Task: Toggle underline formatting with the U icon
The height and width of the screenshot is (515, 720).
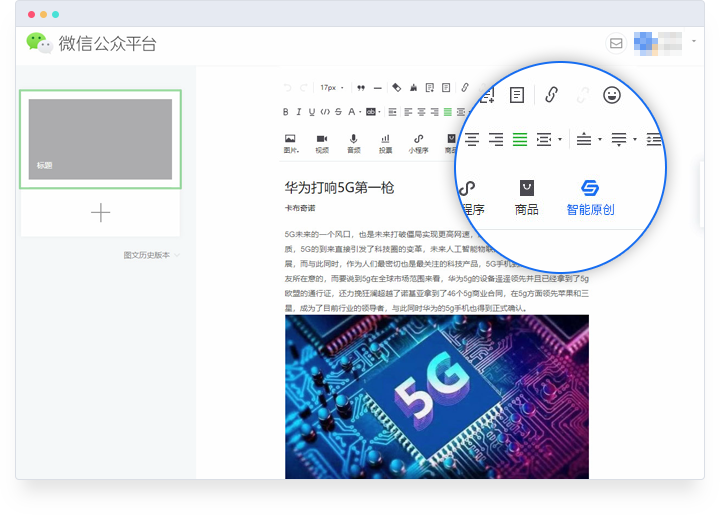Action: coord(312,112)
